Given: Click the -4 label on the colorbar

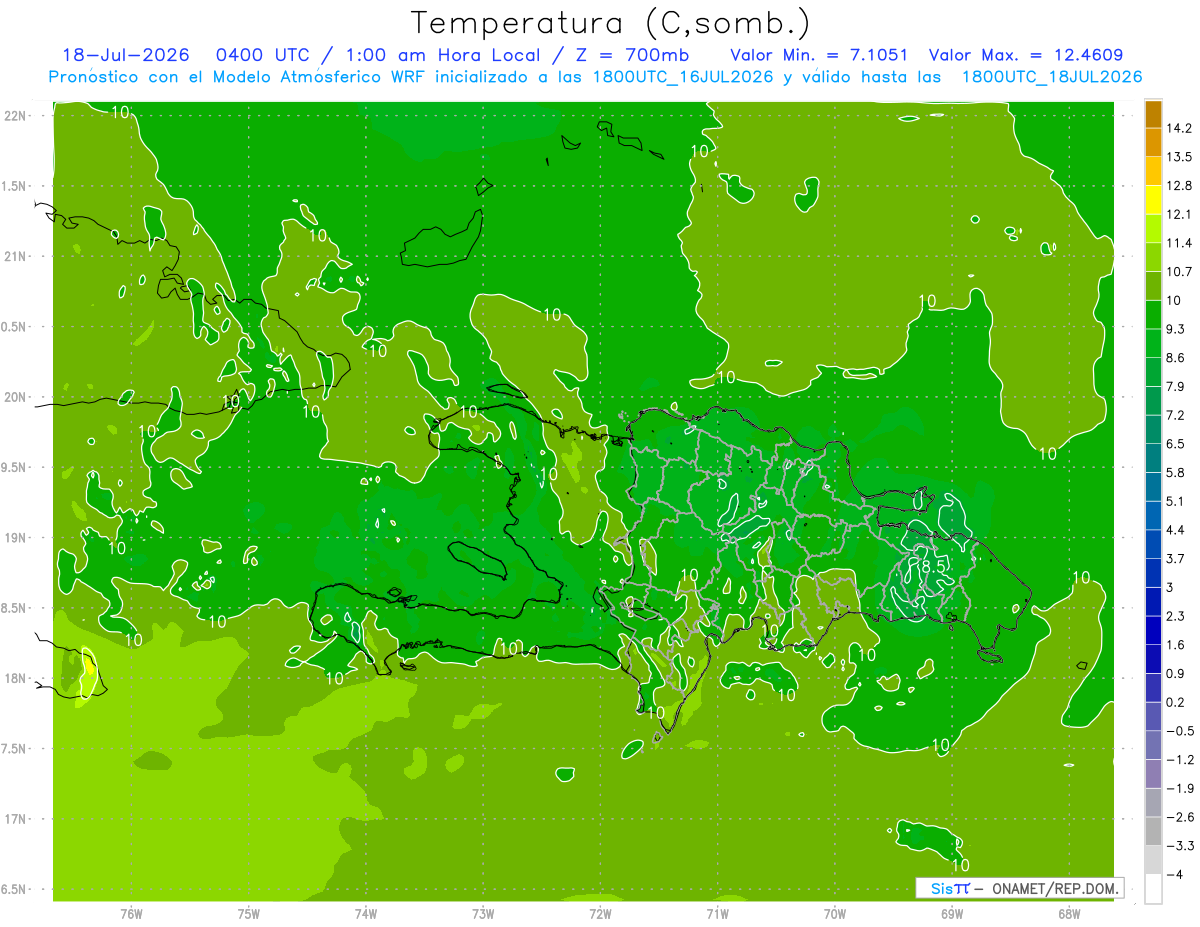Looking at the screenshot, I should click(x=1174, y=875).
